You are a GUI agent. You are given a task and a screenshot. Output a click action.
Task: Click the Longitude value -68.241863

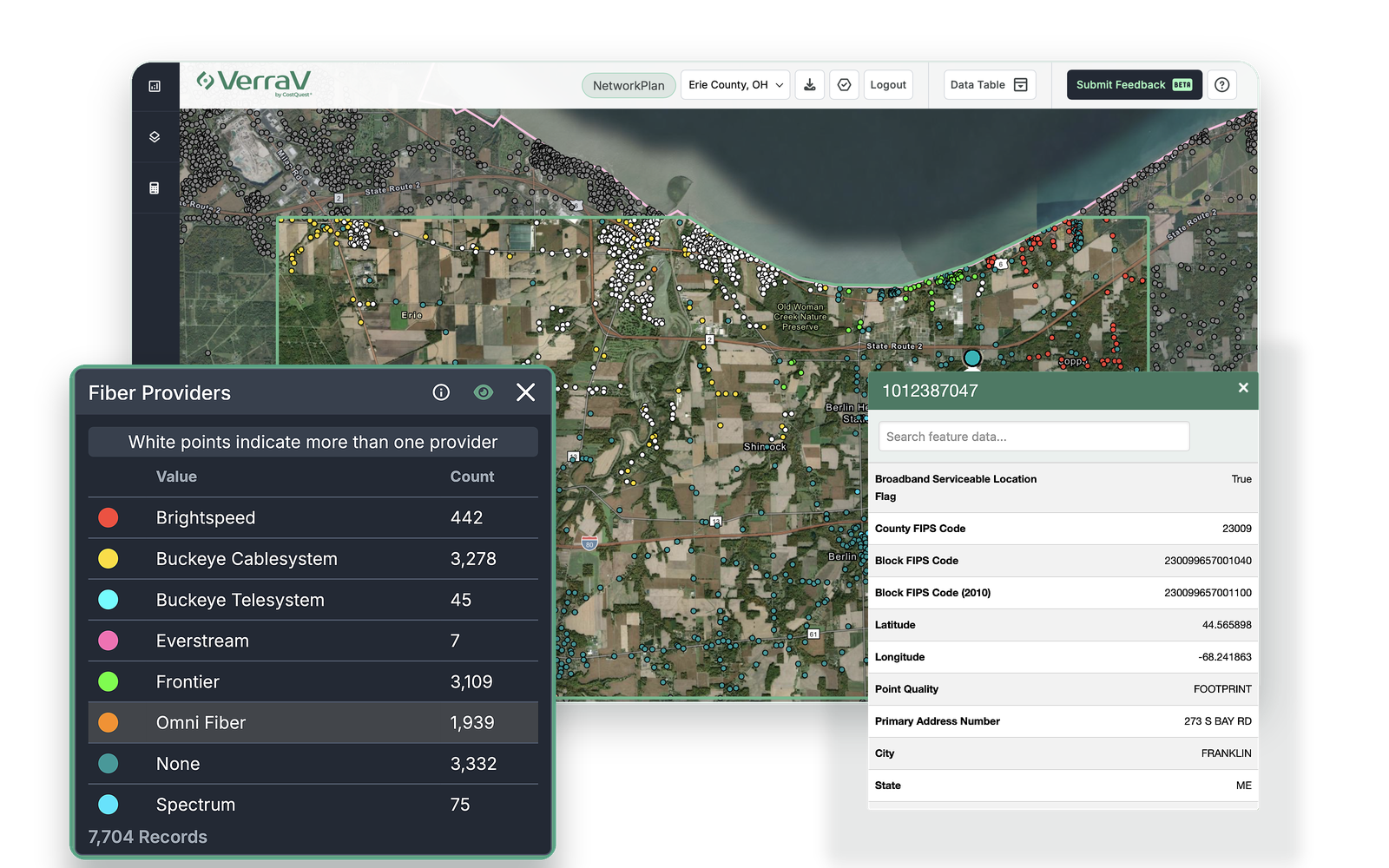[1225, 657]
